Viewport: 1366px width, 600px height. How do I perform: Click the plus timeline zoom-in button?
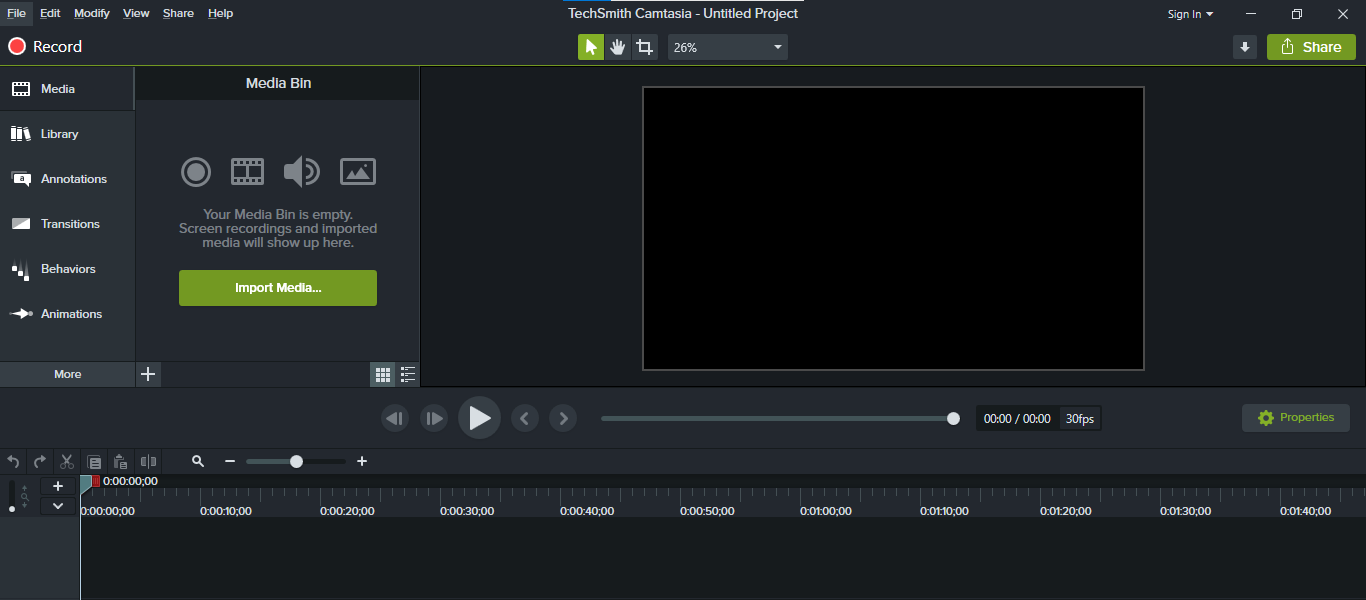coord(362,461)
